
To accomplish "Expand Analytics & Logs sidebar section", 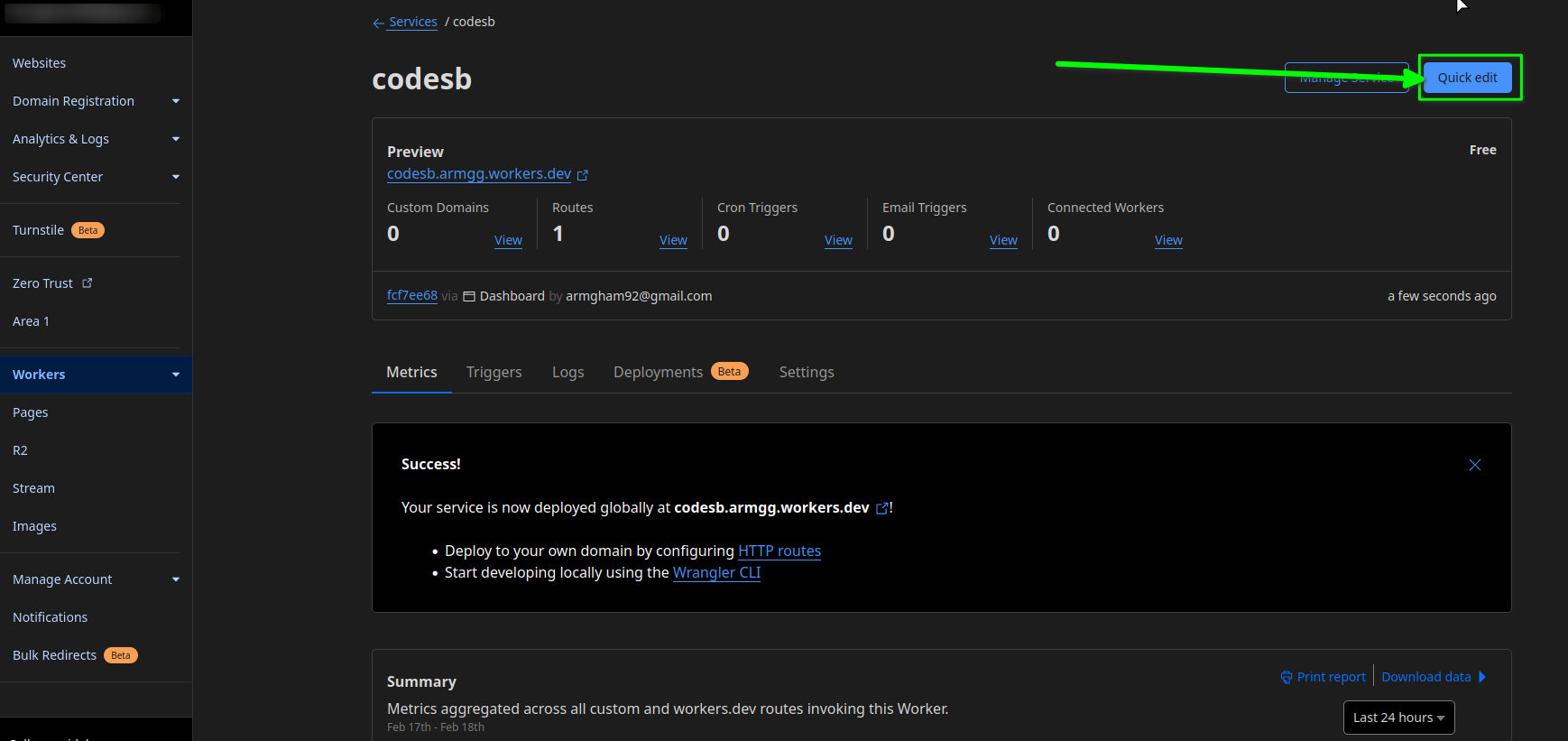I will [x=176, y=139].
